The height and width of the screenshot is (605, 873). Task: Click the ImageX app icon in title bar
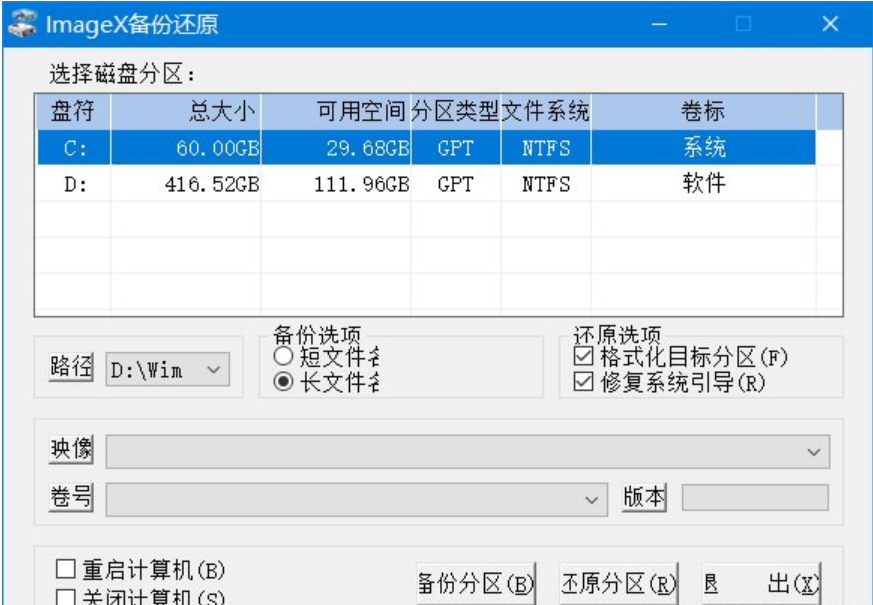point(22,24)
